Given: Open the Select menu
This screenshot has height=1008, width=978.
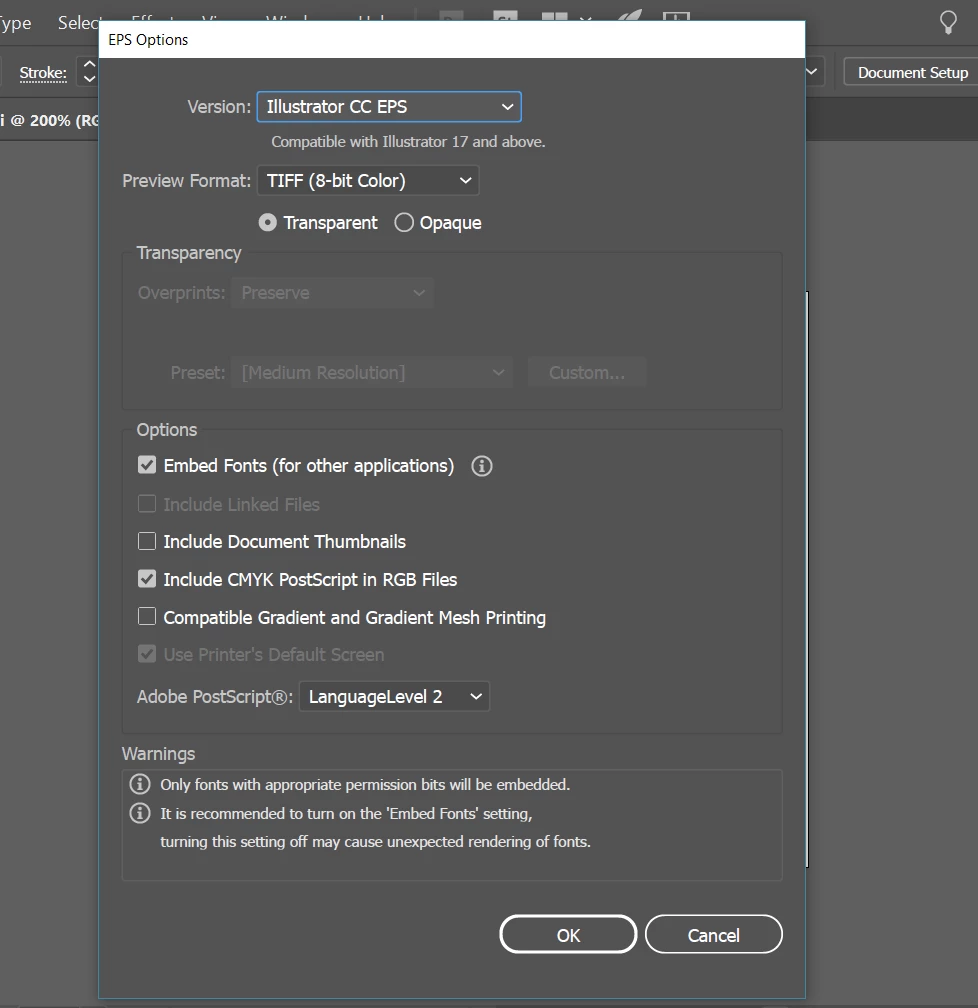Looking at the screenshot, I should pos(78,23).
